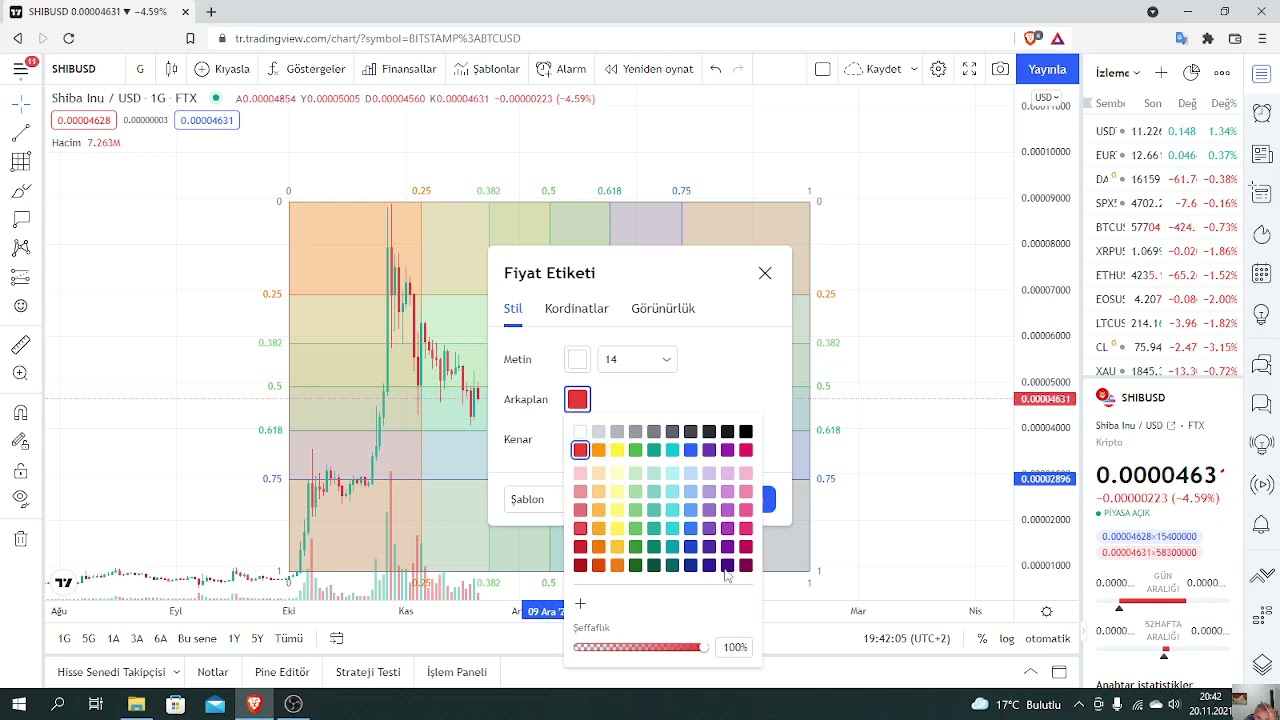Open the economic calendar in right sidebar
Image resolution: width=1280 pixels, height=720 pixels.
[x=1262, y=273]
